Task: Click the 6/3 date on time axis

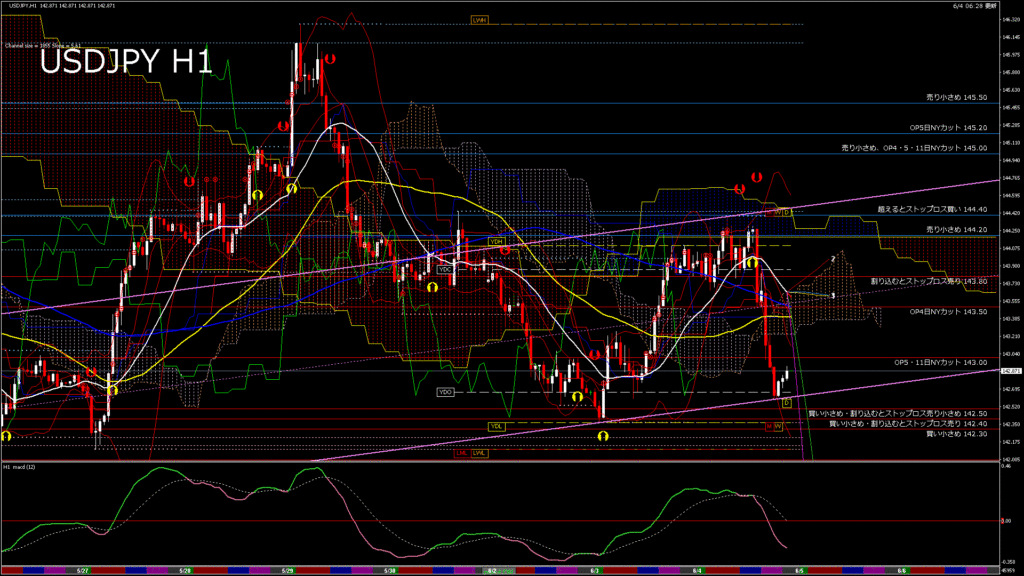Action: point(595,571)
